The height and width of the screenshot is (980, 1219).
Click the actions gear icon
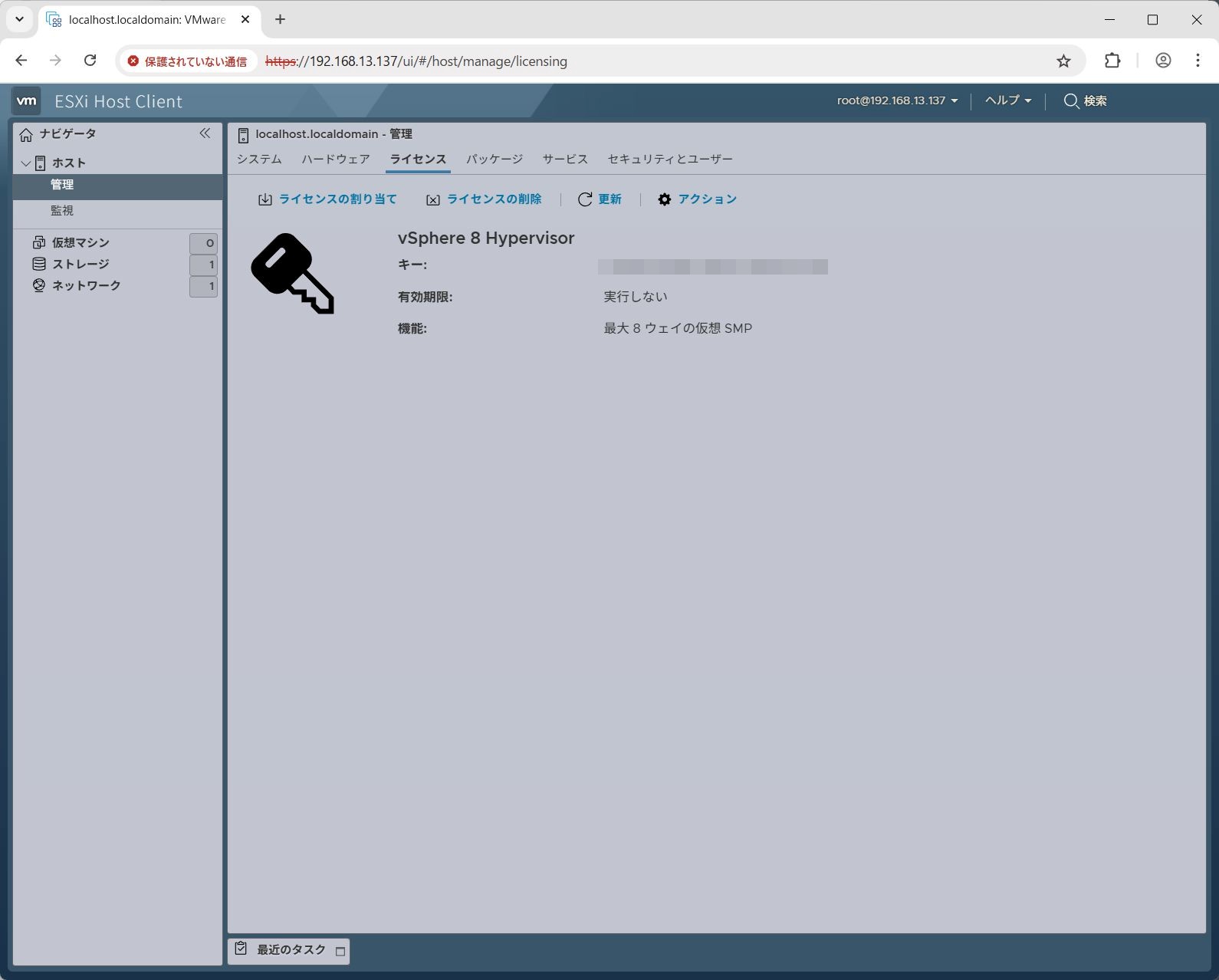pyautogui.click(x=665, y=199)
